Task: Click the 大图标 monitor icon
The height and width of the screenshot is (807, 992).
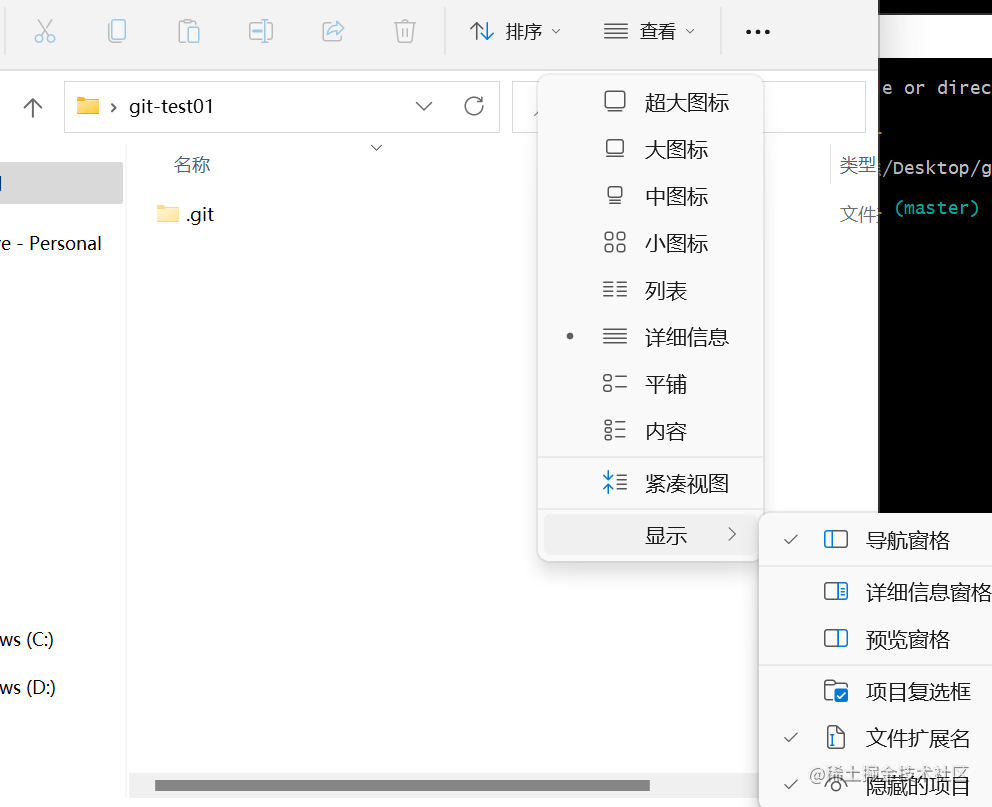Action: click(615, 149)
